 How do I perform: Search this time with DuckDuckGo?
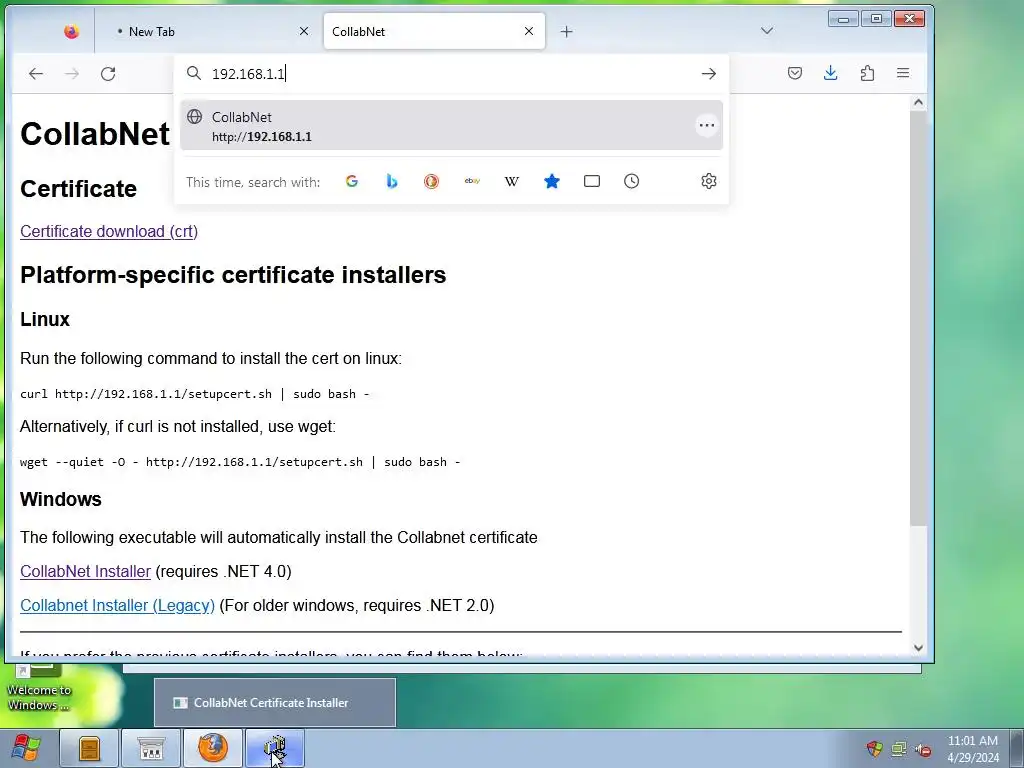[431, 182]
